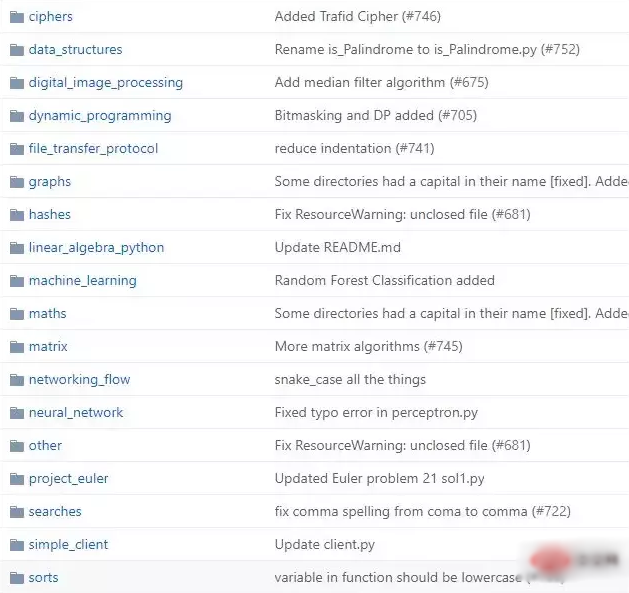
Task: Open the project_euler folder link
Action: [68, 479]
